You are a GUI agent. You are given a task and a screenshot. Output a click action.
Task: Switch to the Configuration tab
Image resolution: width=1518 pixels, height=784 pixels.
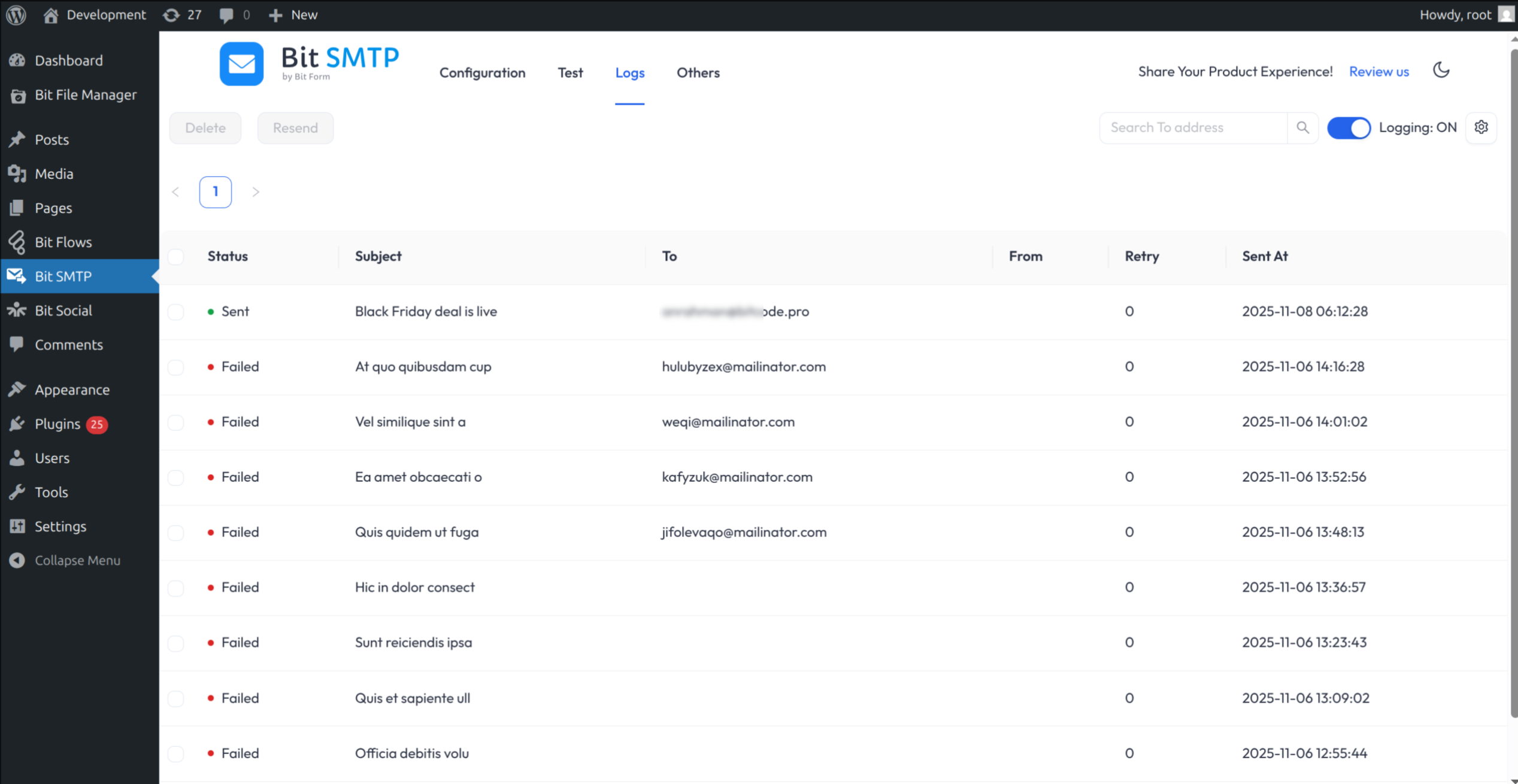coord(482,72)
